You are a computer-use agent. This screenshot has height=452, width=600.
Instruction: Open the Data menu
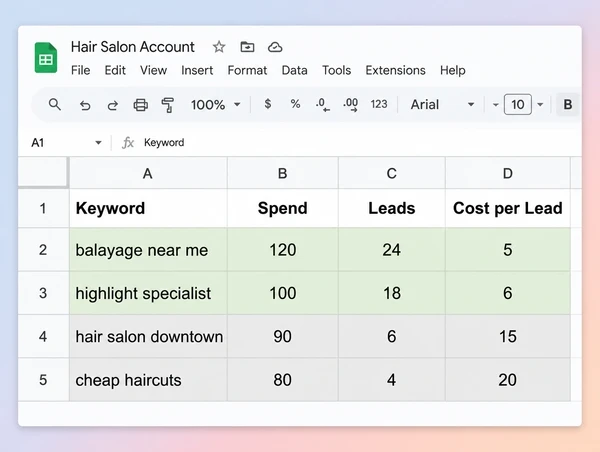294,70
